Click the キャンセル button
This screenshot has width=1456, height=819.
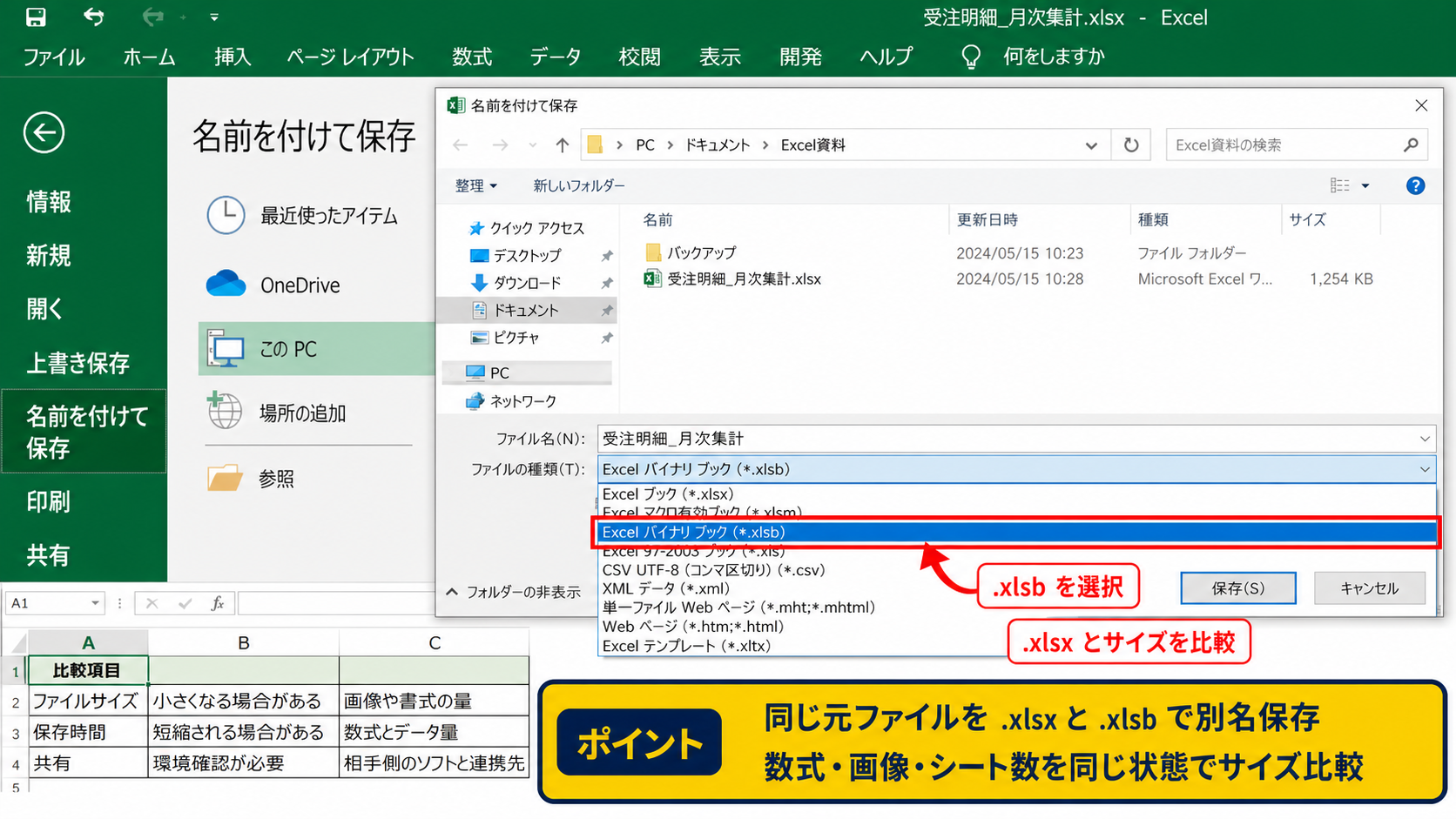pos(1369,588)
